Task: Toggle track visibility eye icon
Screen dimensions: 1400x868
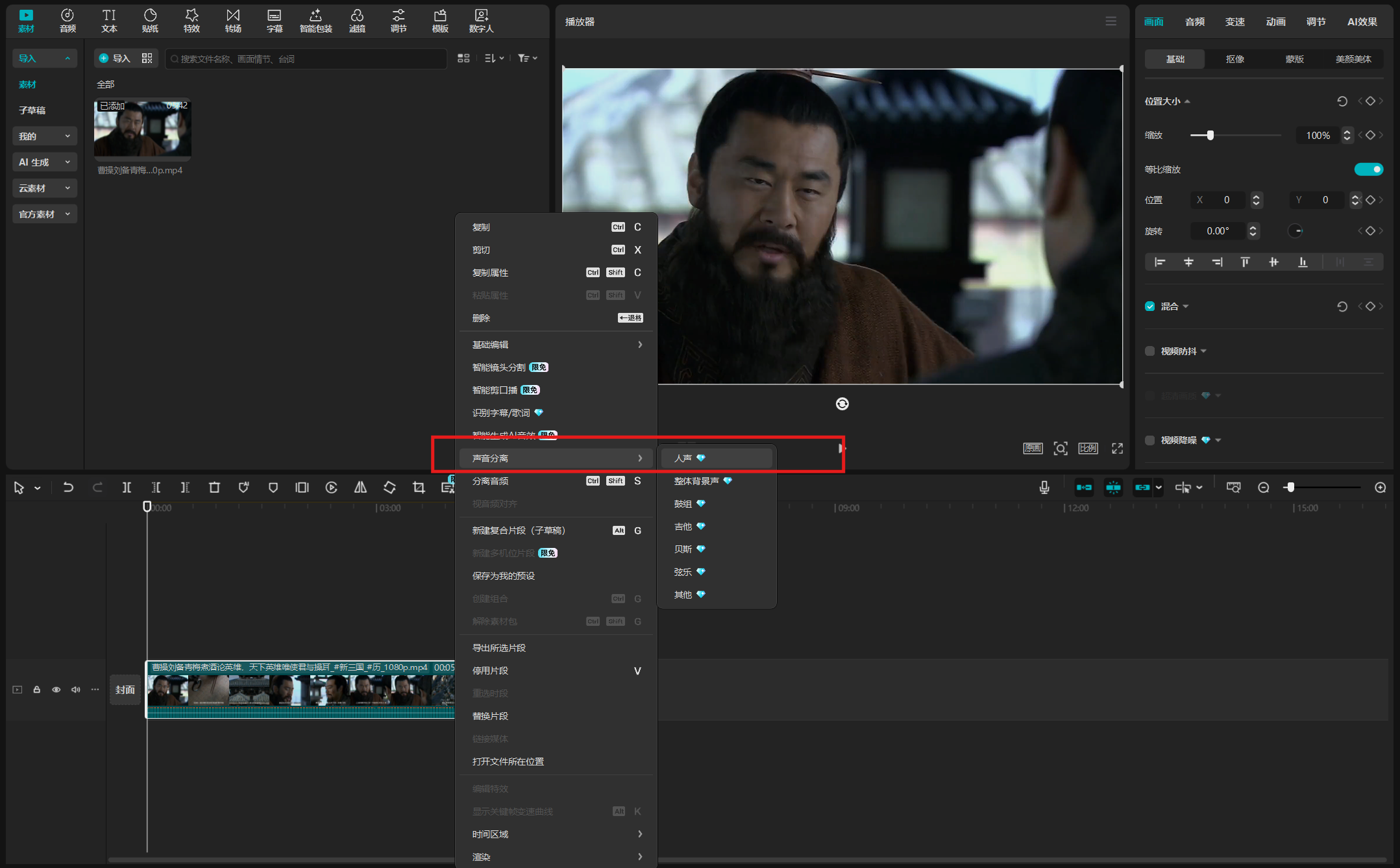Action: [x=56, y=689]
